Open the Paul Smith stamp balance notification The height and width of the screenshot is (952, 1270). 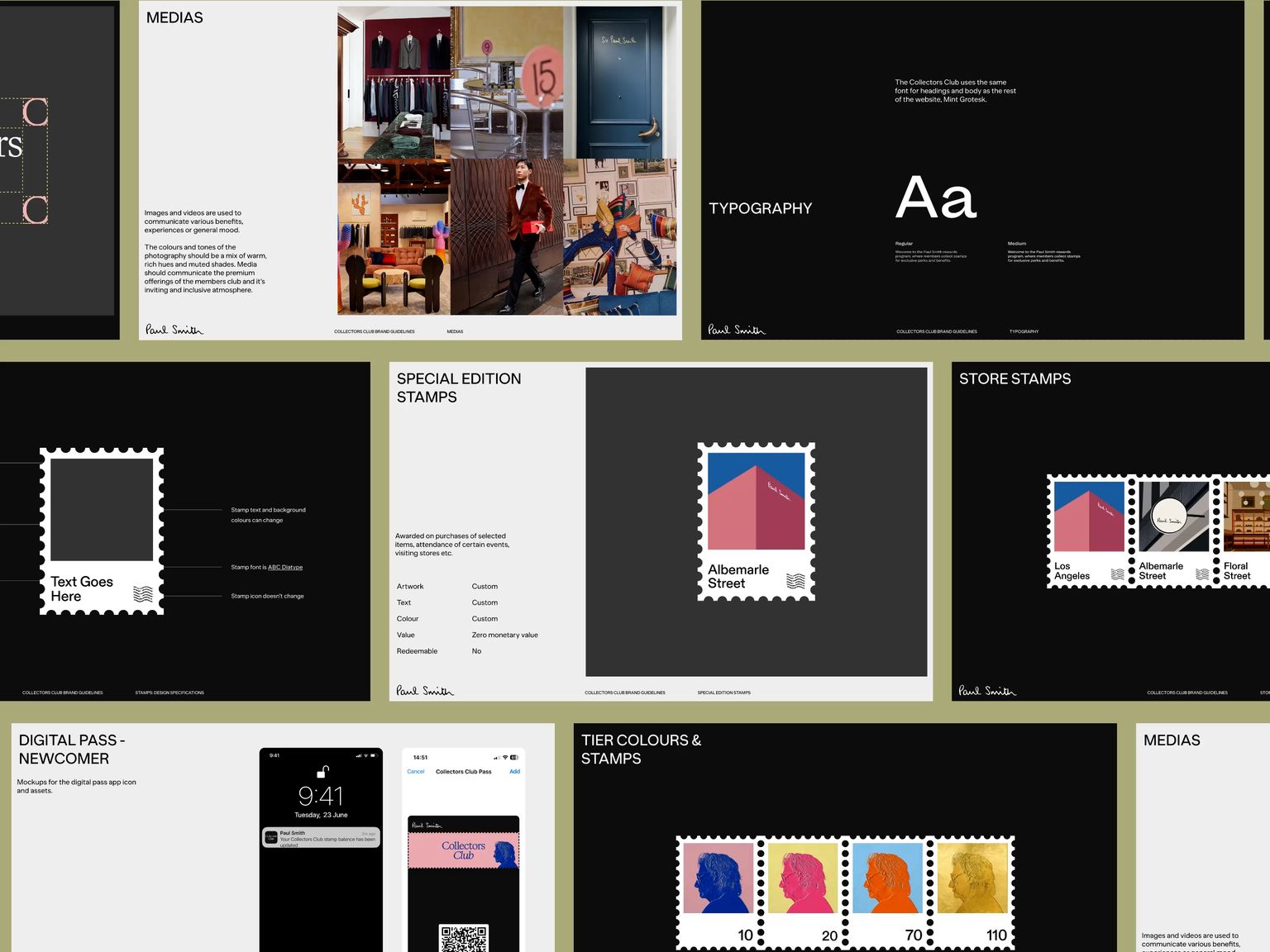[321, 838]
